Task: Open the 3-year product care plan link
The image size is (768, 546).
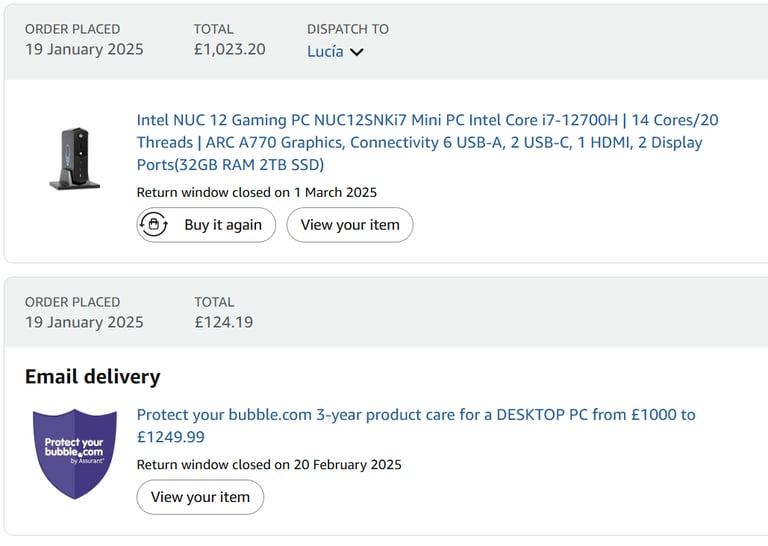Action: (416, 426)
